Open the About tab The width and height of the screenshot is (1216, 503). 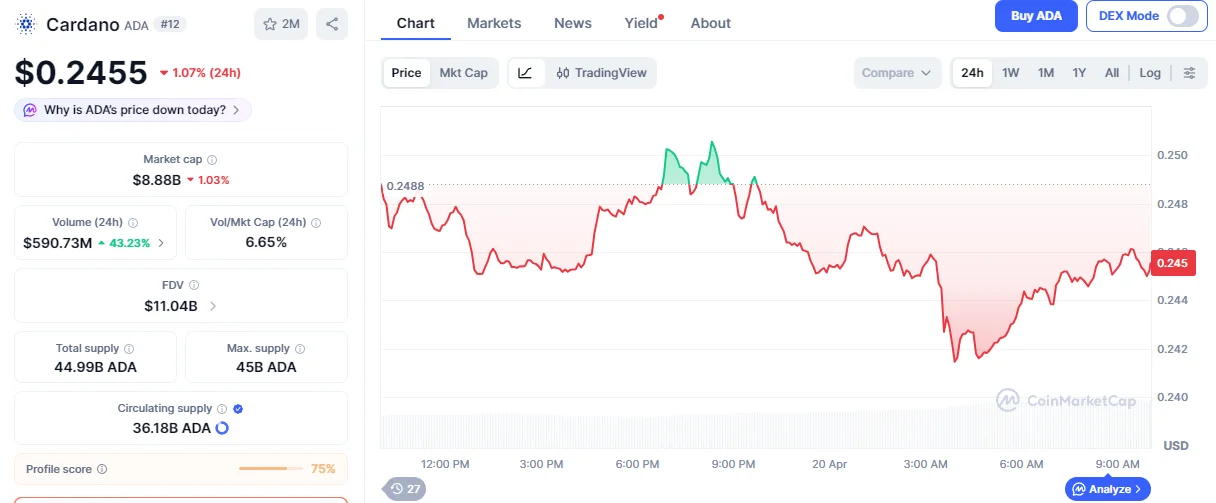coord(711,23)
